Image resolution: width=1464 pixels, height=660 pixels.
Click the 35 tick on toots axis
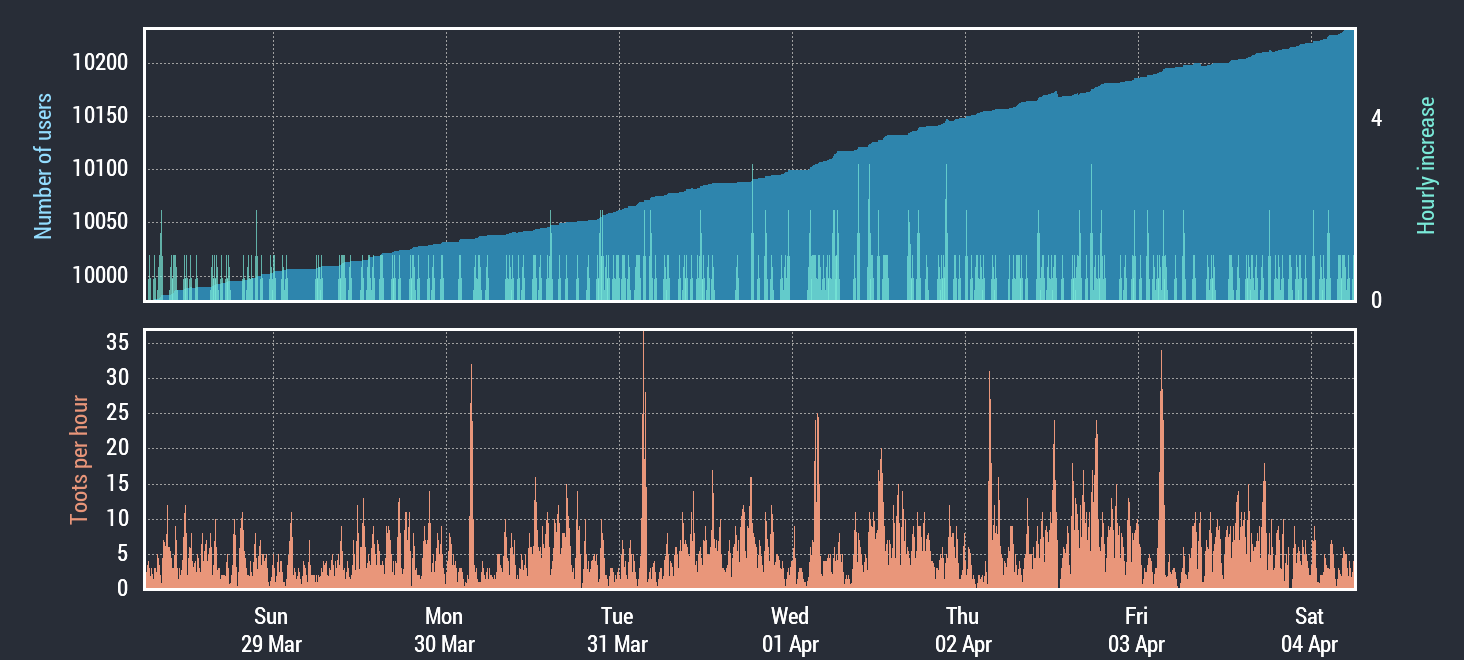[117, 343]
